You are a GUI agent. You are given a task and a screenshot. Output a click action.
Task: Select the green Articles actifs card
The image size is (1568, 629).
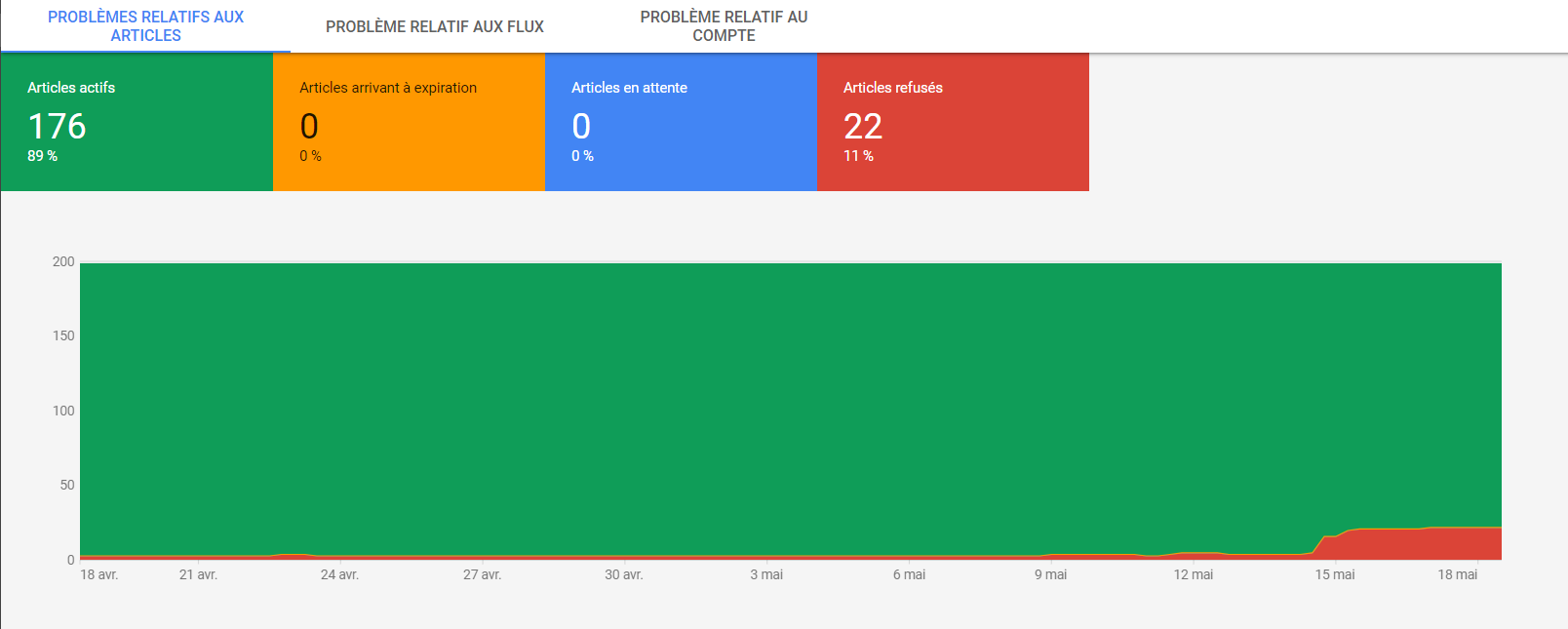[137, 122]
